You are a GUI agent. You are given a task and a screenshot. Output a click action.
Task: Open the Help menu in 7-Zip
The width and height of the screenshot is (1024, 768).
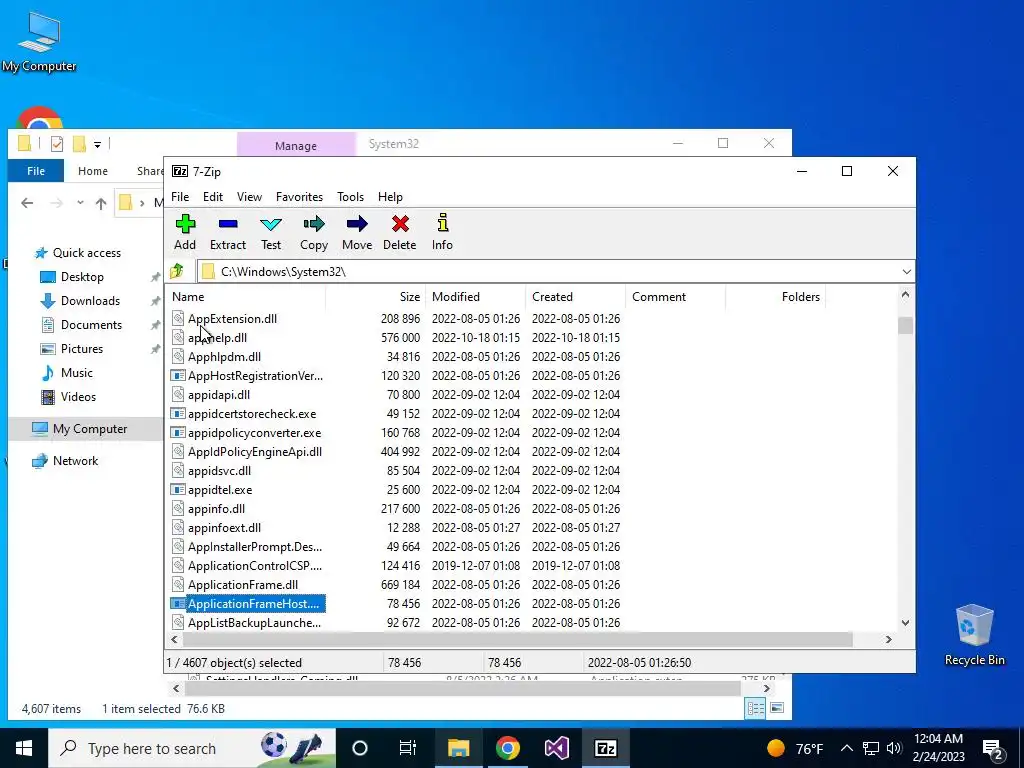click(390, 197)
